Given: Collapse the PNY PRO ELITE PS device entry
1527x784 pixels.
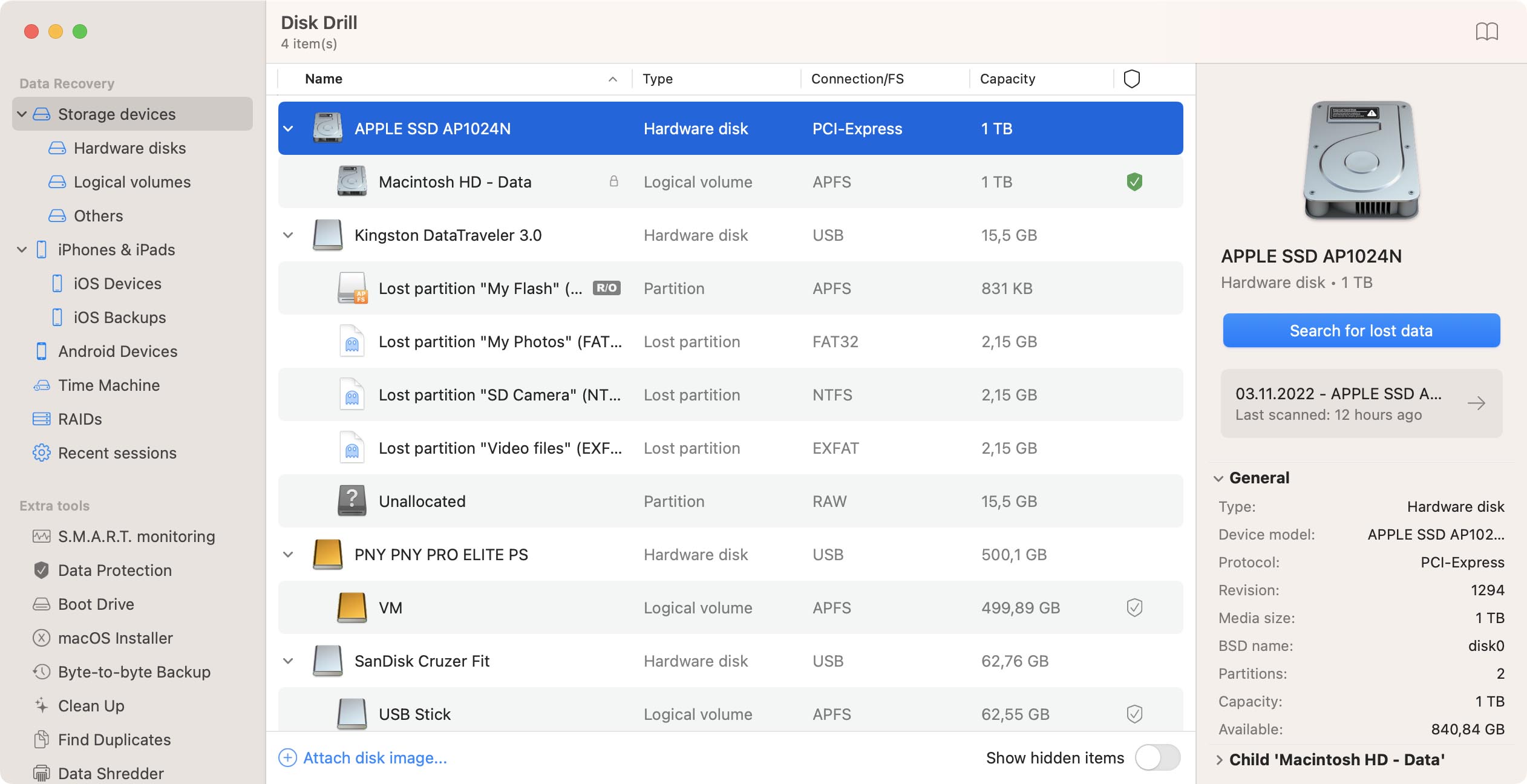Looking at the screenshot, I should click(287, 553).
